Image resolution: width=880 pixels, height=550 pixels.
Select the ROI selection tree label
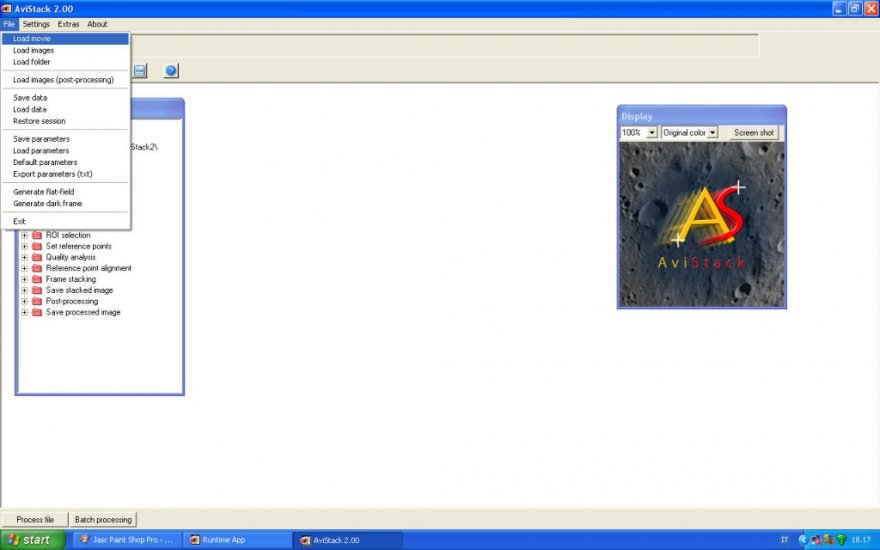68,235
